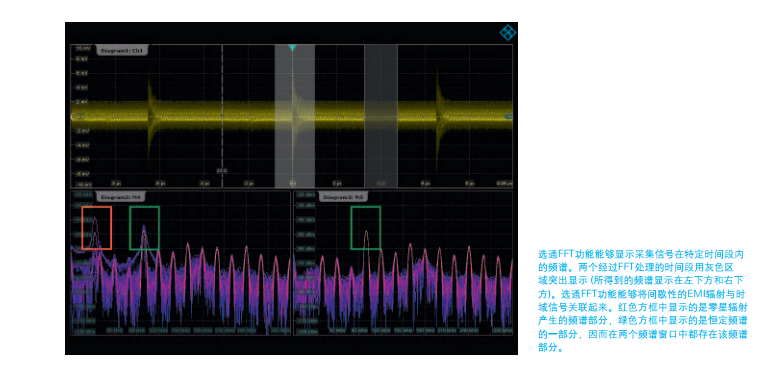Screen dimensions: 783x372
Task: Click the cursor label below dashed line
Action: (x=222, y=171)
